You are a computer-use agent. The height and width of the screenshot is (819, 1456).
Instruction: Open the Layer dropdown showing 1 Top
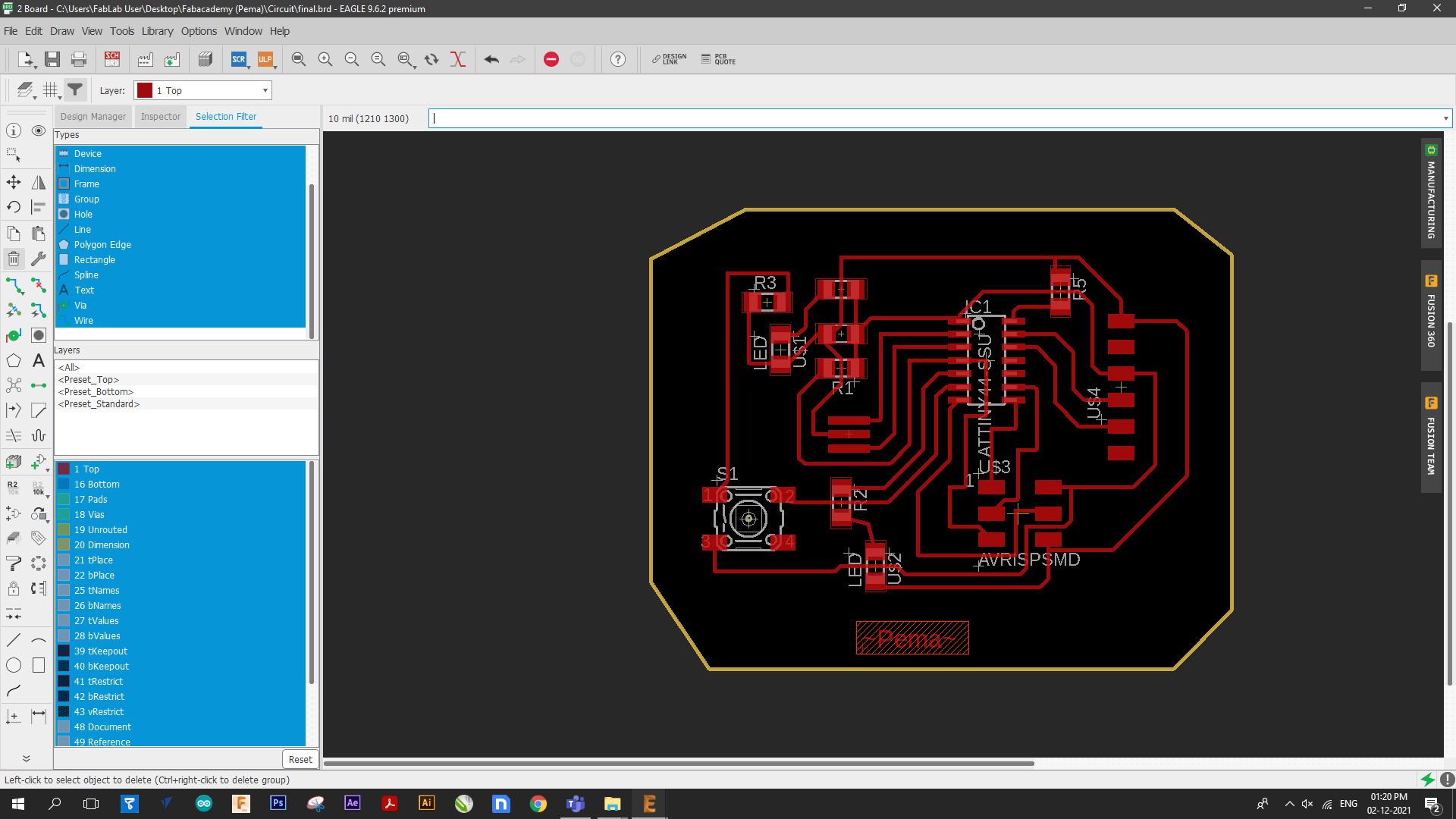point(202,90)
